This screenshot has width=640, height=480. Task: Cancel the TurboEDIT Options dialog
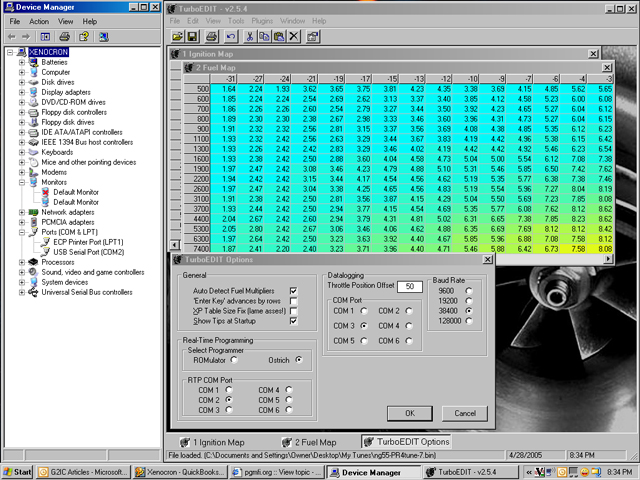465,413
